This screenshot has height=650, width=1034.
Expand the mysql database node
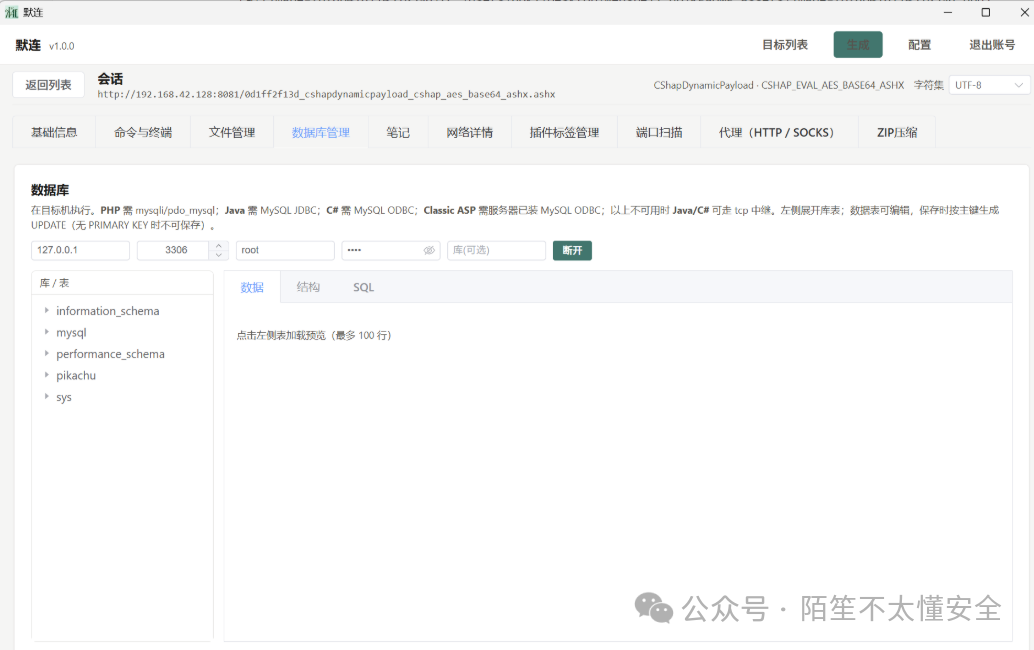[x=46, y=332]
